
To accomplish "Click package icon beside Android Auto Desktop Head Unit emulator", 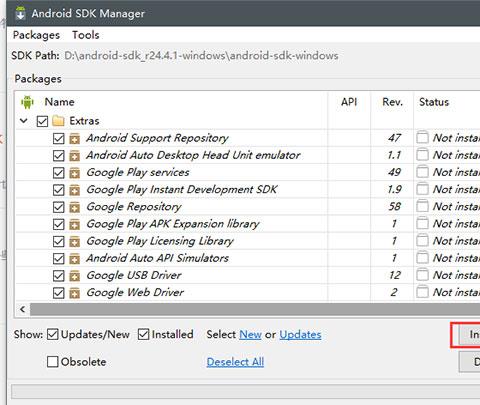I will [75, 156].
